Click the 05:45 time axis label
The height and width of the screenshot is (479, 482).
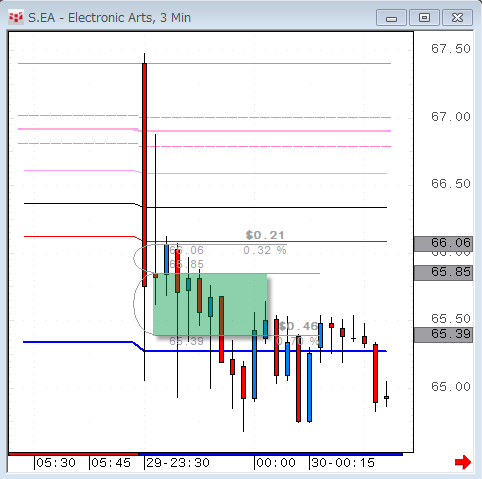tap(111, 463)
